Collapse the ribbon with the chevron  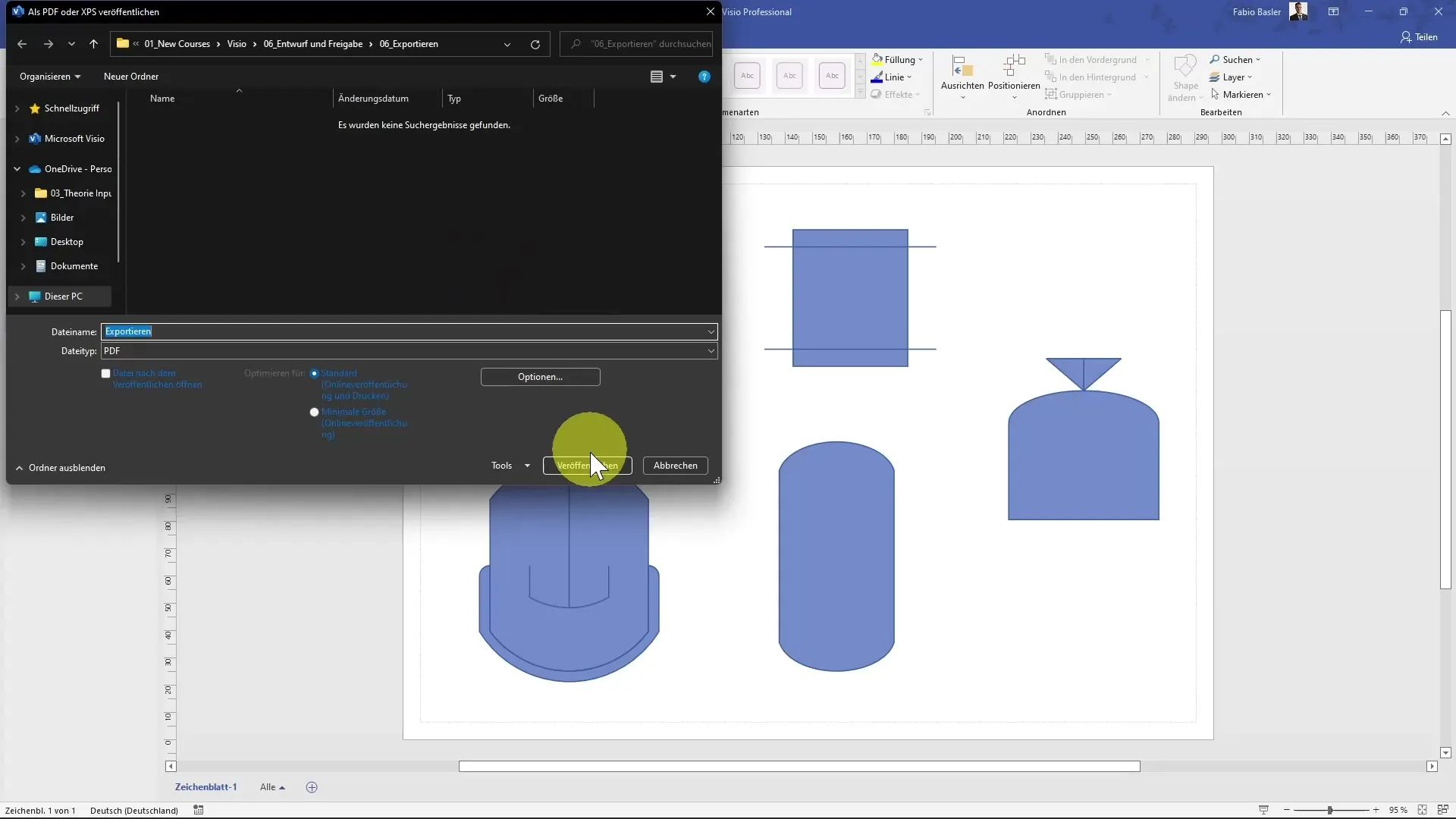[1445, 113]
